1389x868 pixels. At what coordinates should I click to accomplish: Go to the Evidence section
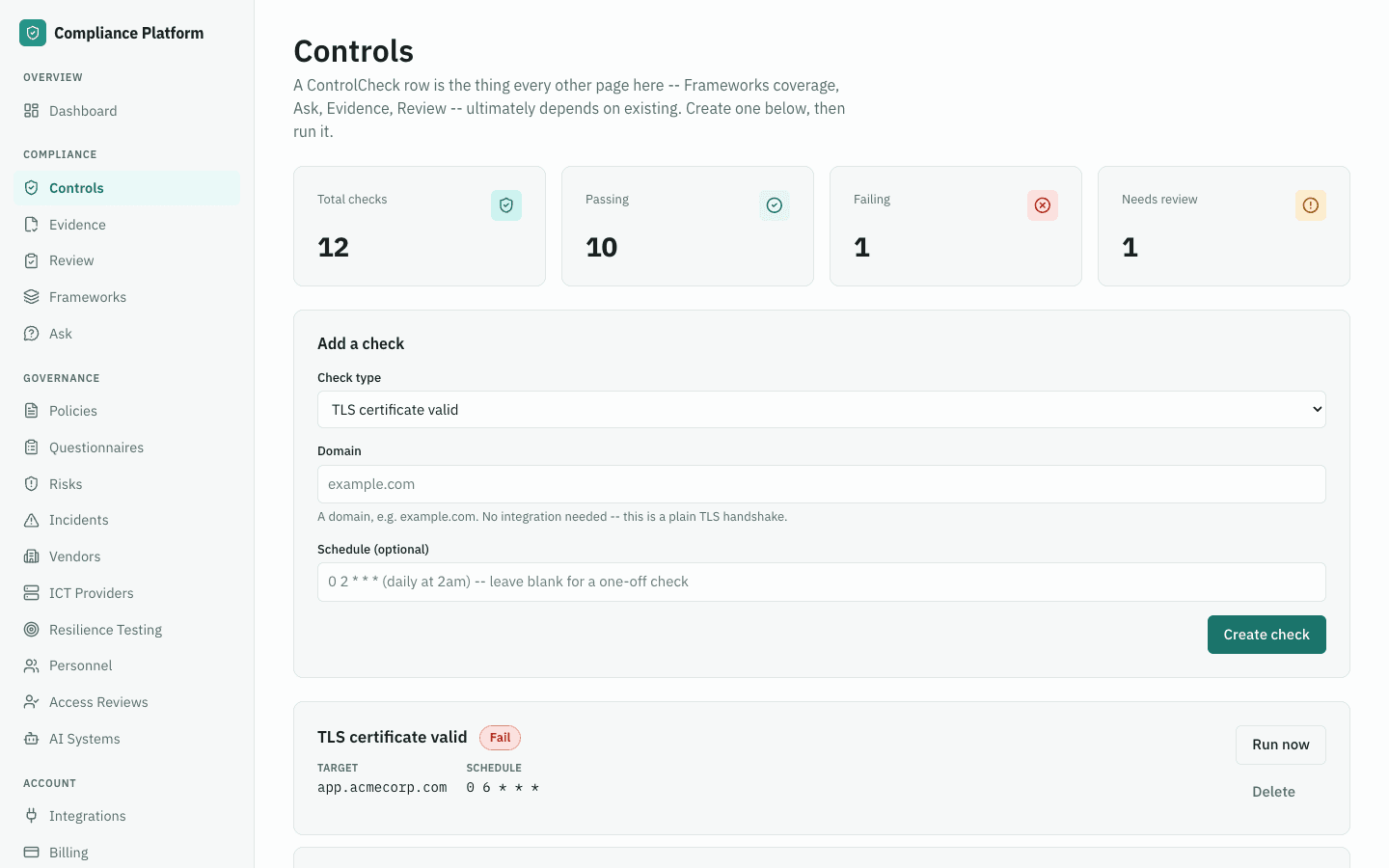(x=126, y=225)
